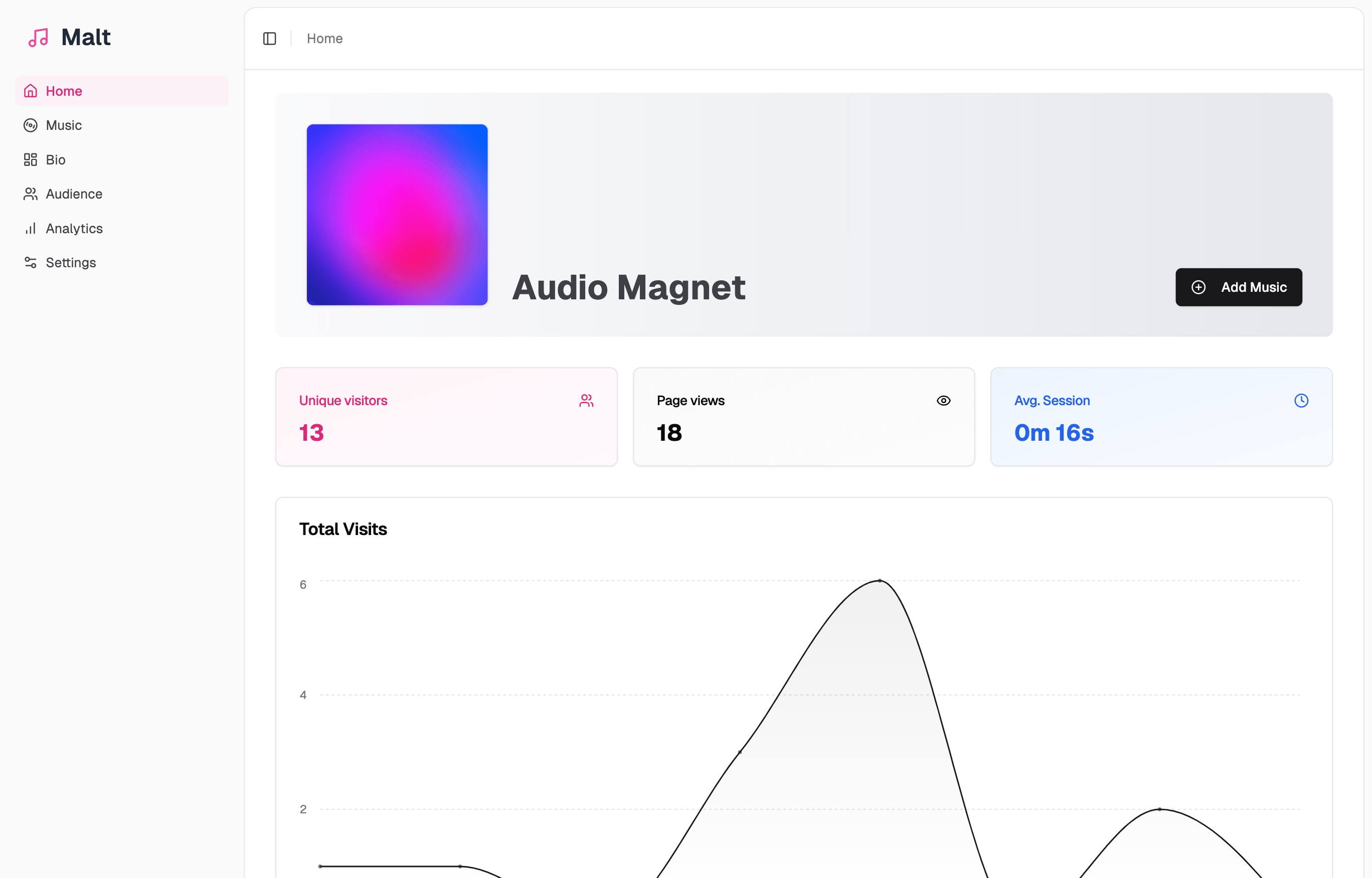Screen dimensions: 1372x878
Task: Click the Malt music note logo icon
Action: tap(38, 38)
